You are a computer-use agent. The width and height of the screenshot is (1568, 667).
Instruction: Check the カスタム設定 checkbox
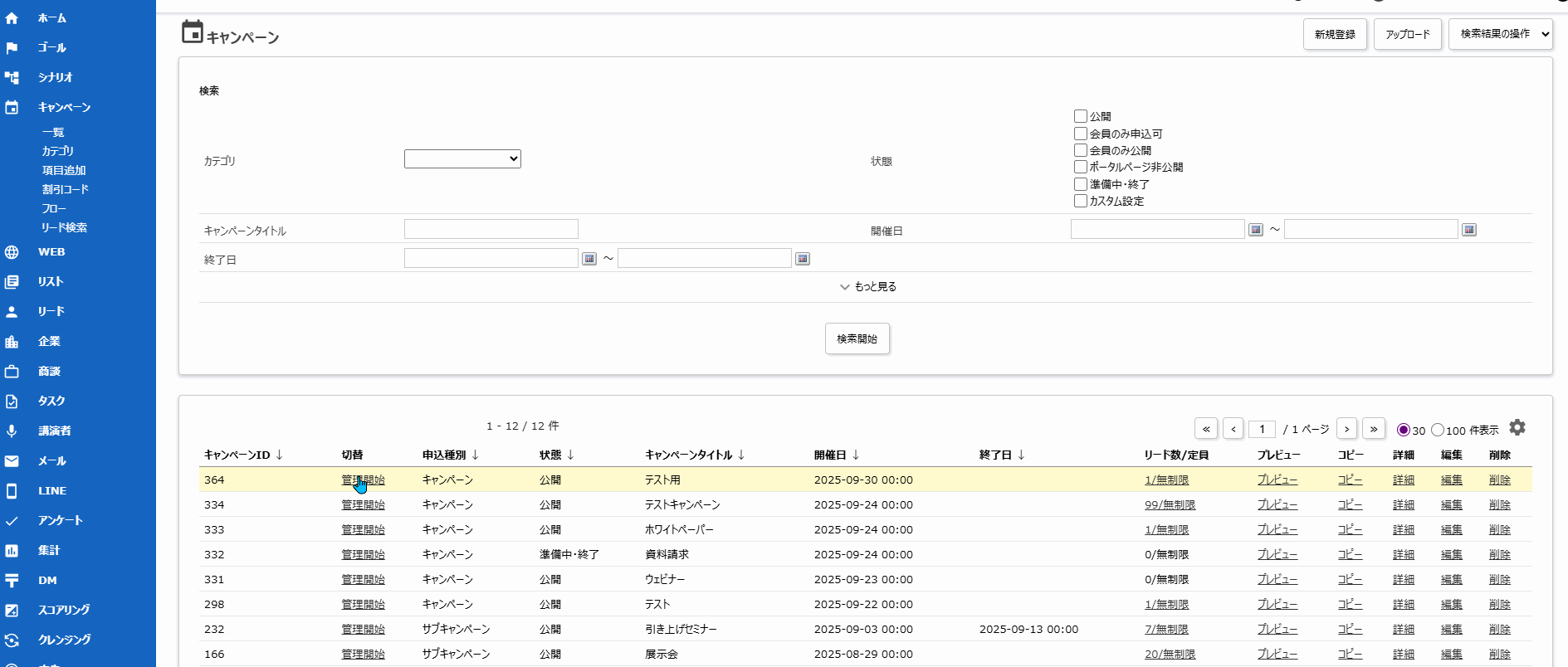1081,201
